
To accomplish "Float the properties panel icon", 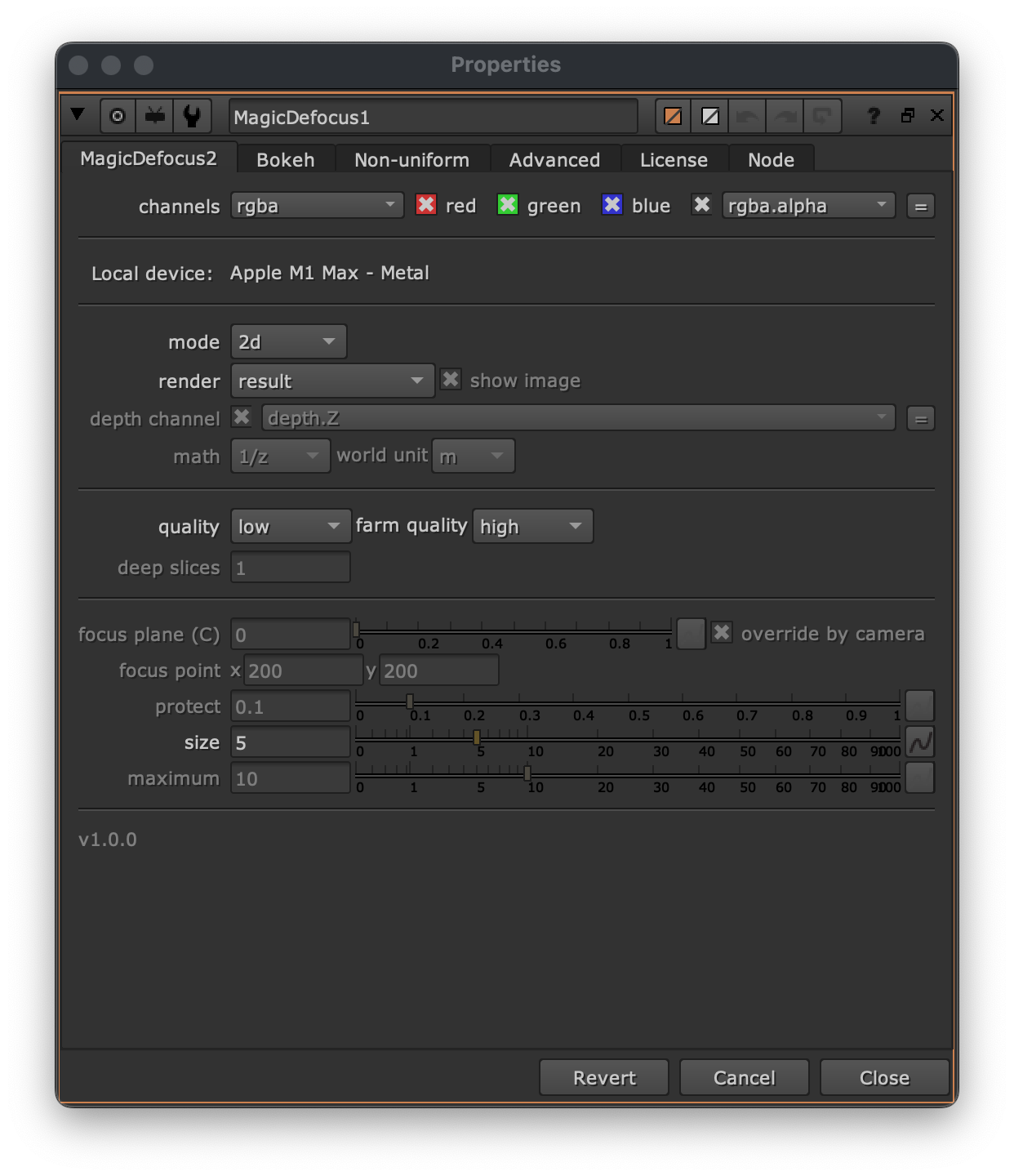I will 907,116.
